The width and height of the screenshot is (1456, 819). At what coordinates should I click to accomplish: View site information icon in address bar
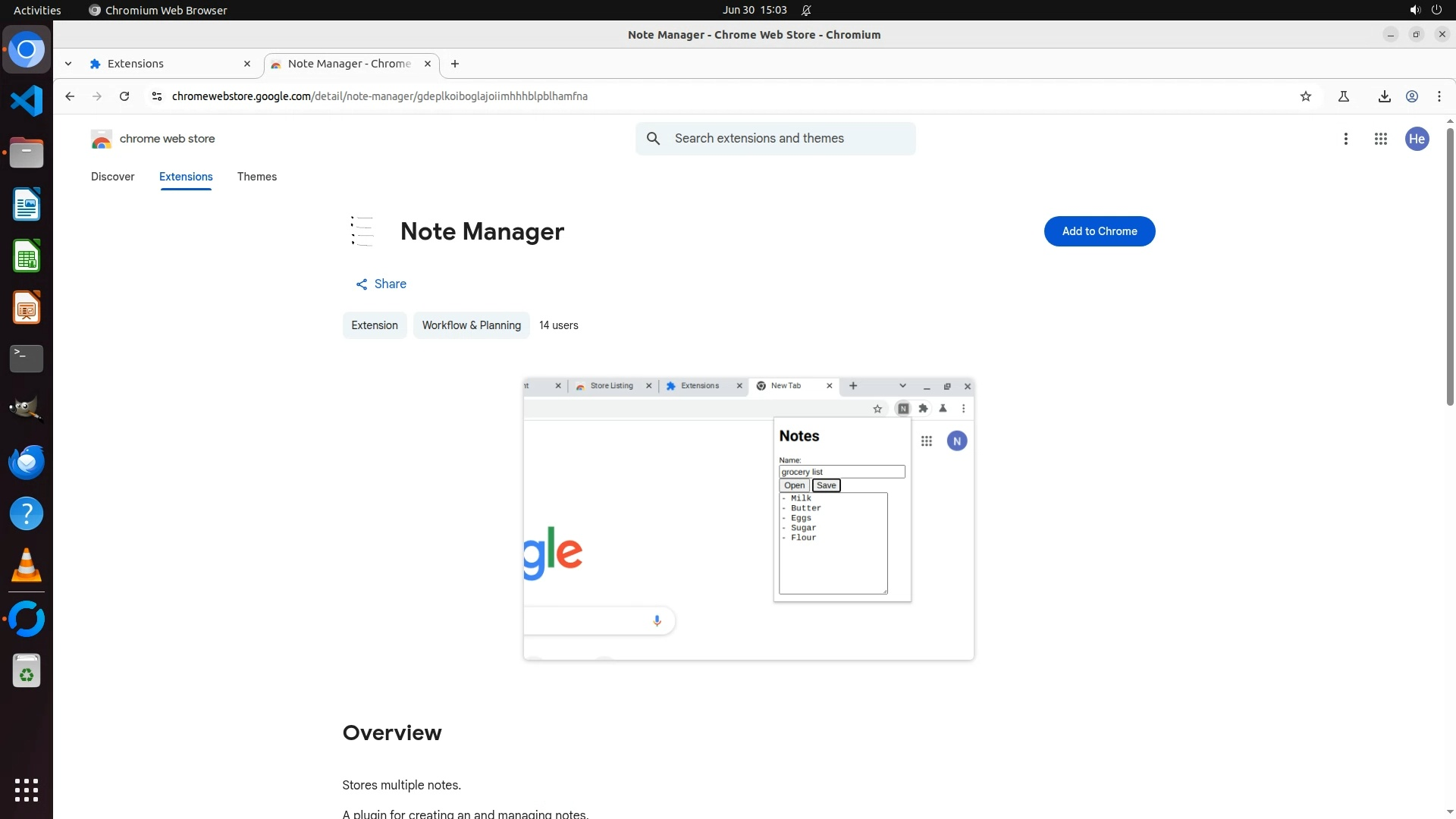click(156, 96)
